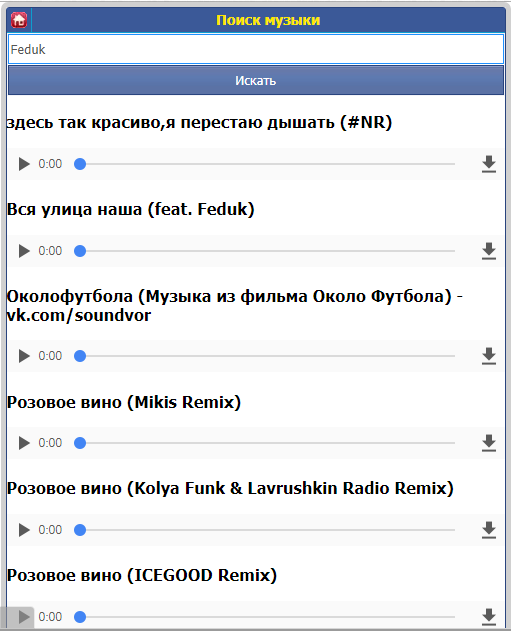This screenshot has width=511, height=631.
Task: Download the 'Околофутбола' track
Action: pos(488,356)
